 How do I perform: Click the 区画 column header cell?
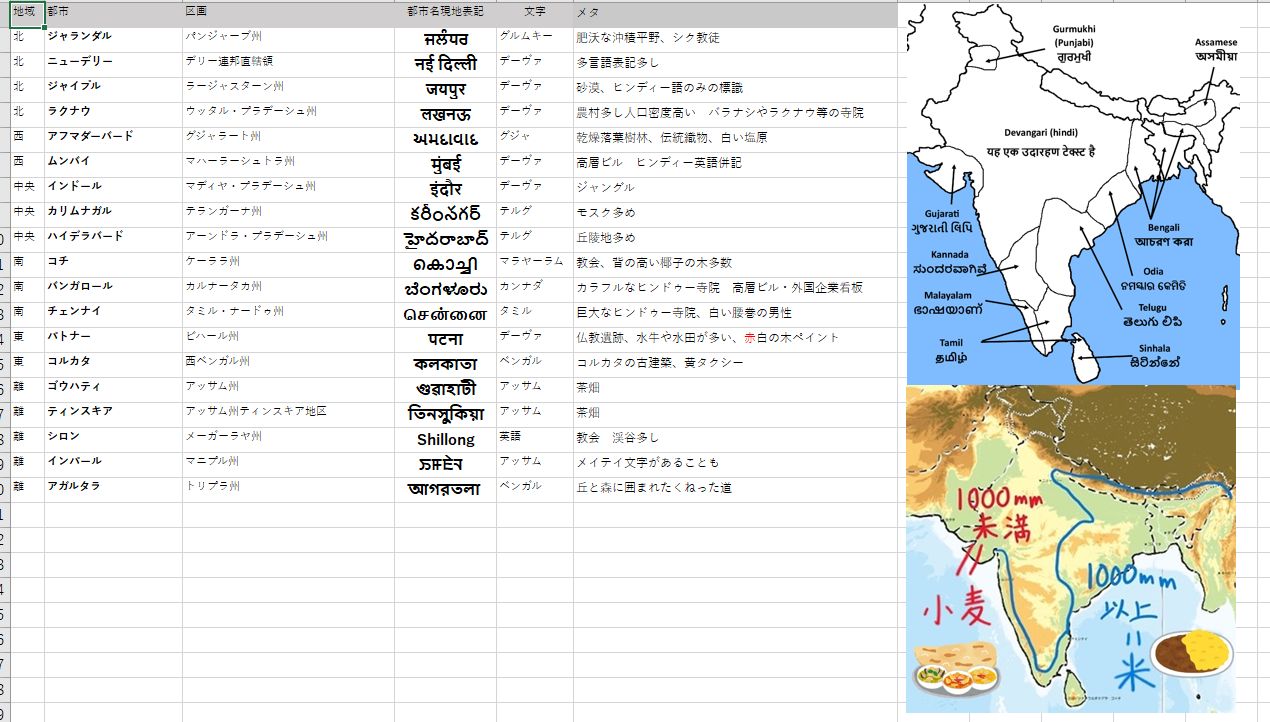tap(288, 14)
